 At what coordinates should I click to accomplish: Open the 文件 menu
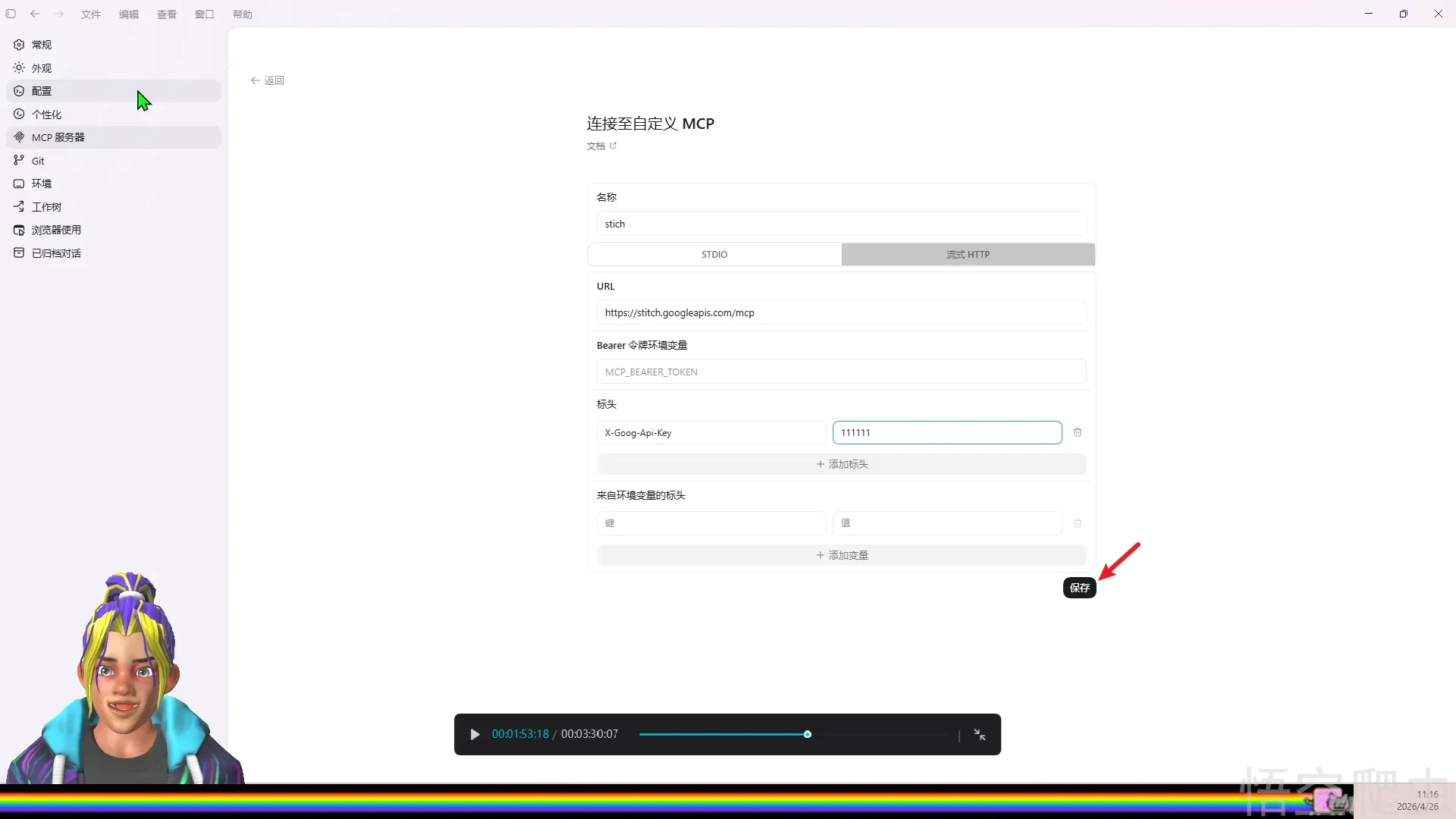(91, 14)
